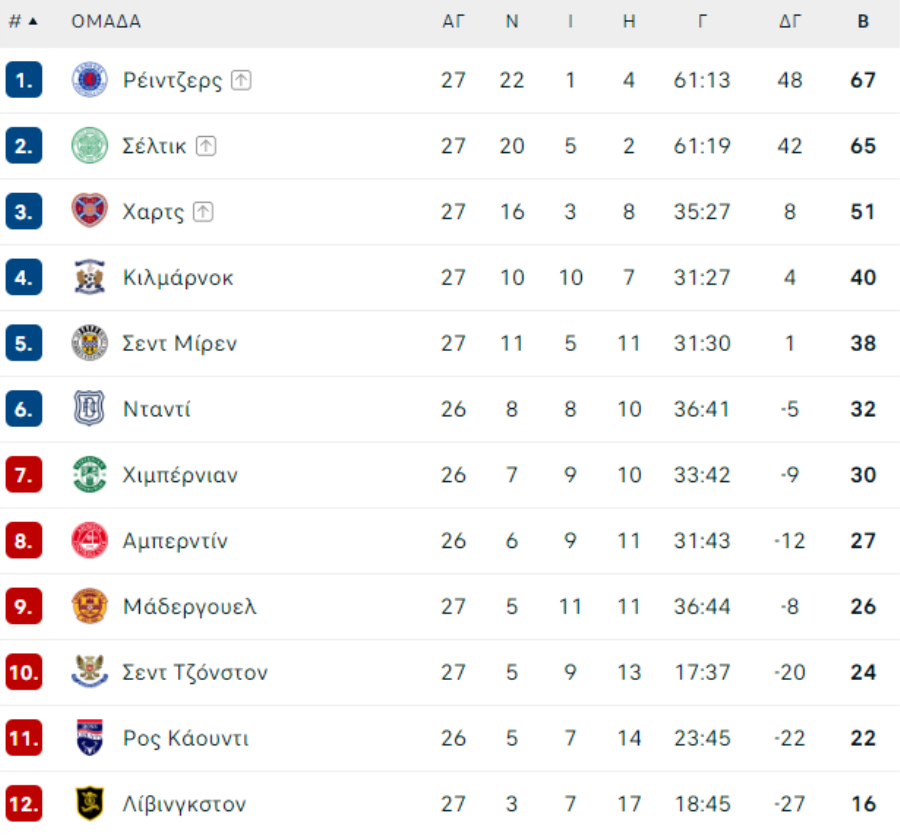Click the Aberdeen red club crest
900x835 pixels.
90,540
